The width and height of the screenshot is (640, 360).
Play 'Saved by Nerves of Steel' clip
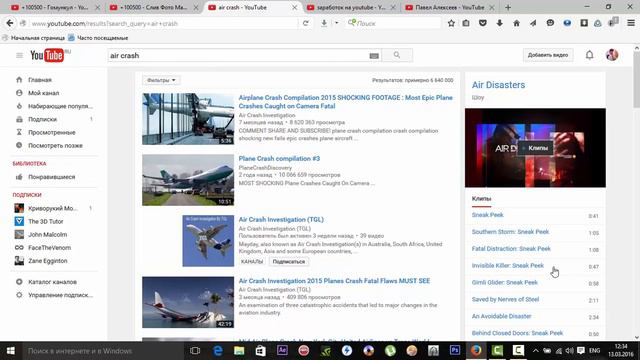pos(505,299)
